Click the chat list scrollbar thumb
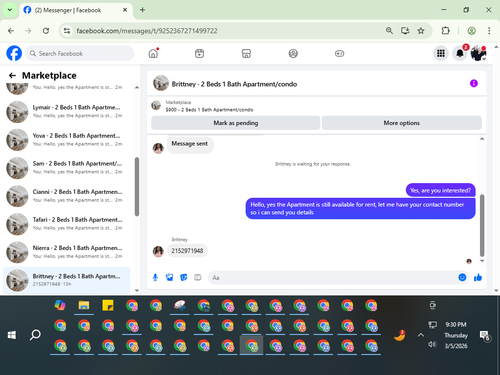This screenshot has height=375, width=500. pos(137,187)
